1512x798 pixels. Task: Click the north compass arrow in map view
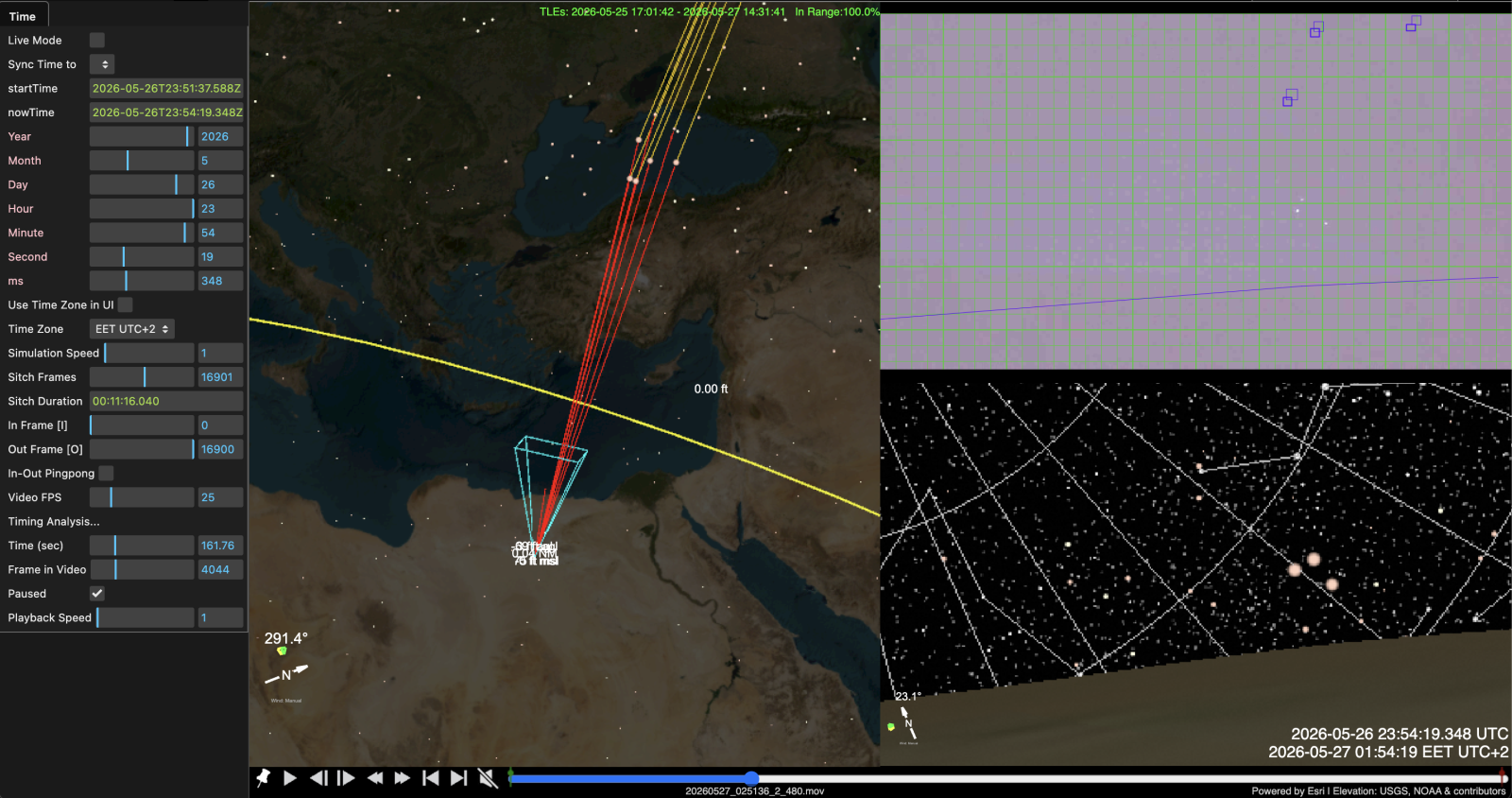[x=286, y=674]
